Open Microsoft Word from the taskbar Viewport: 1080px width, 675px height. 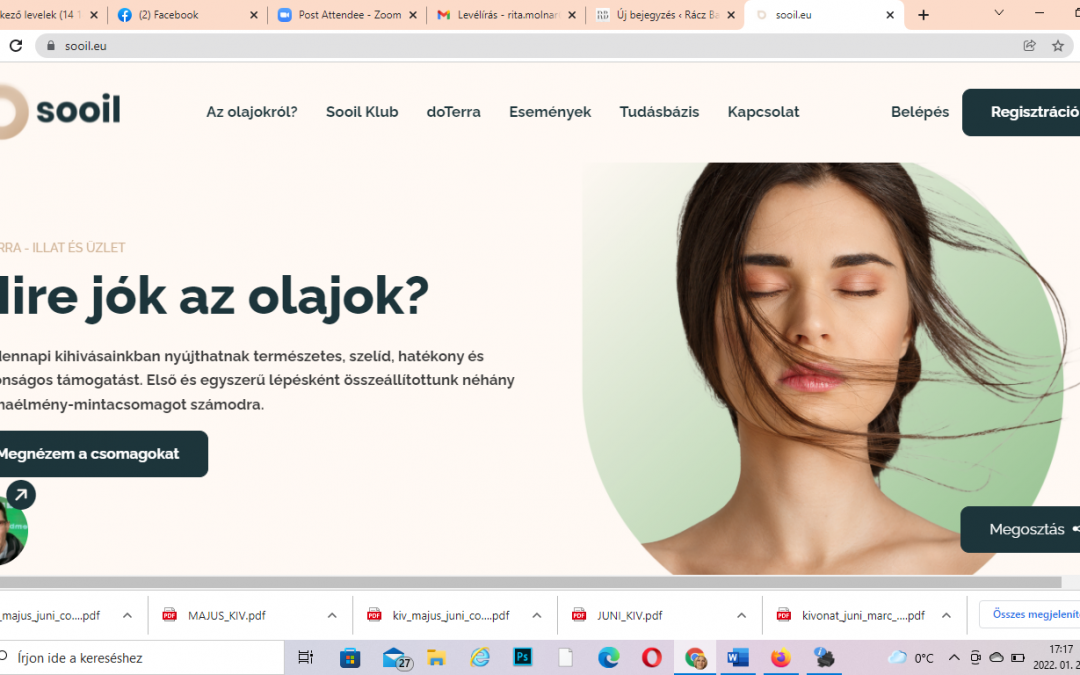point(738,657)
